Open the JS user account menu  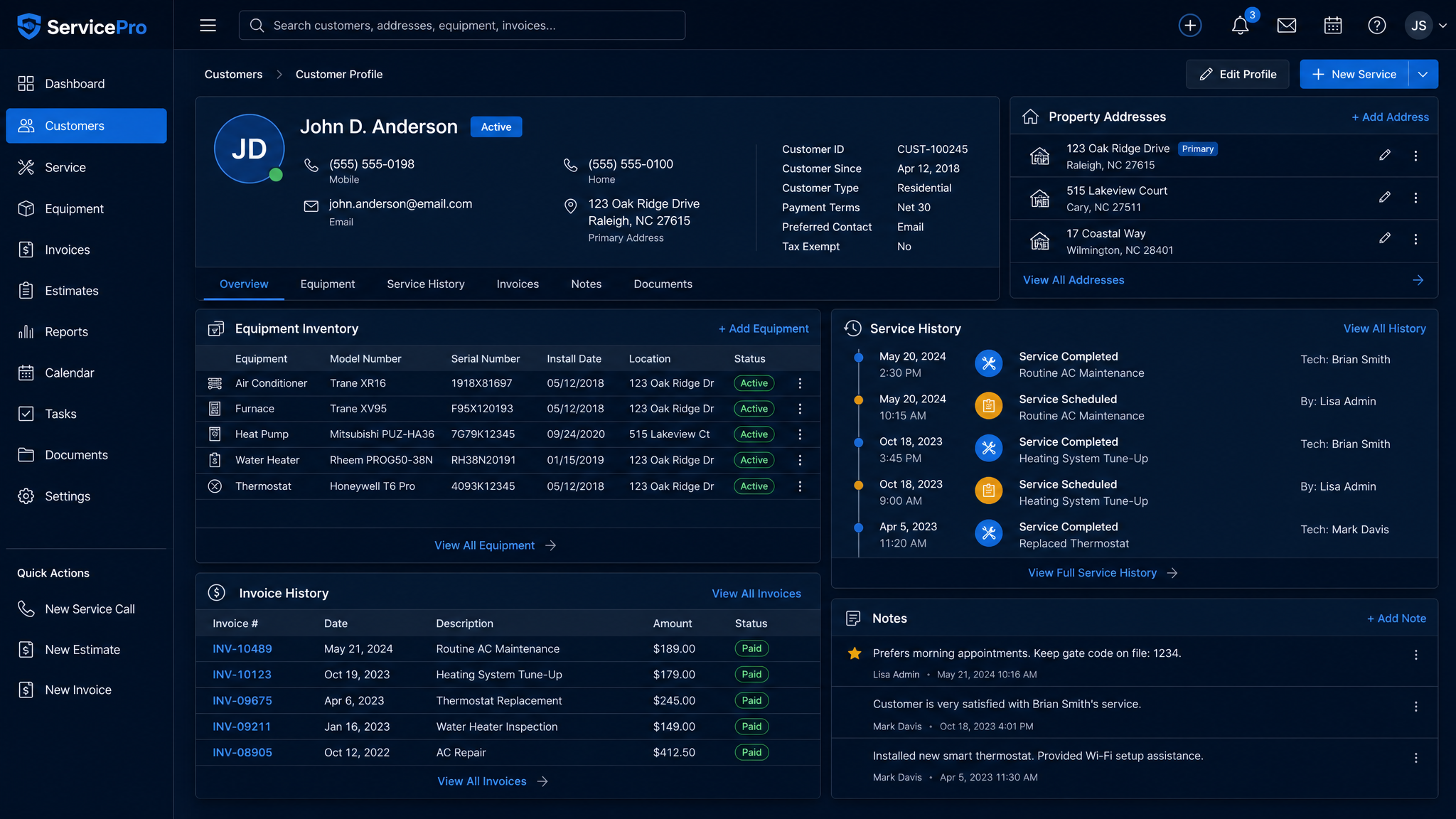(1425, 26)
